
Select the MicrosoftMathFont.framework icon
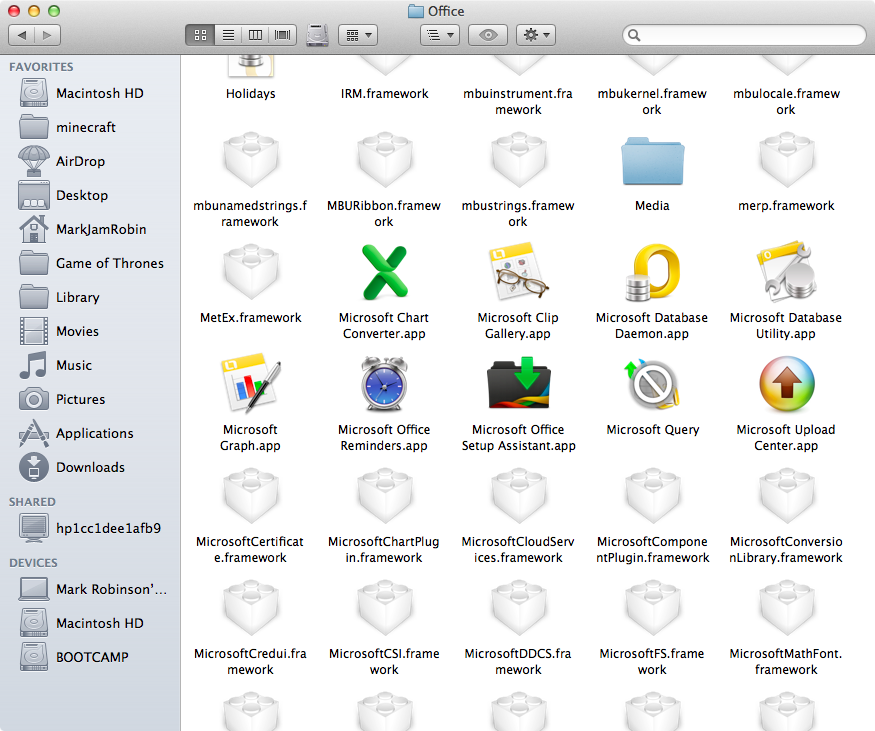pos(786,608)
